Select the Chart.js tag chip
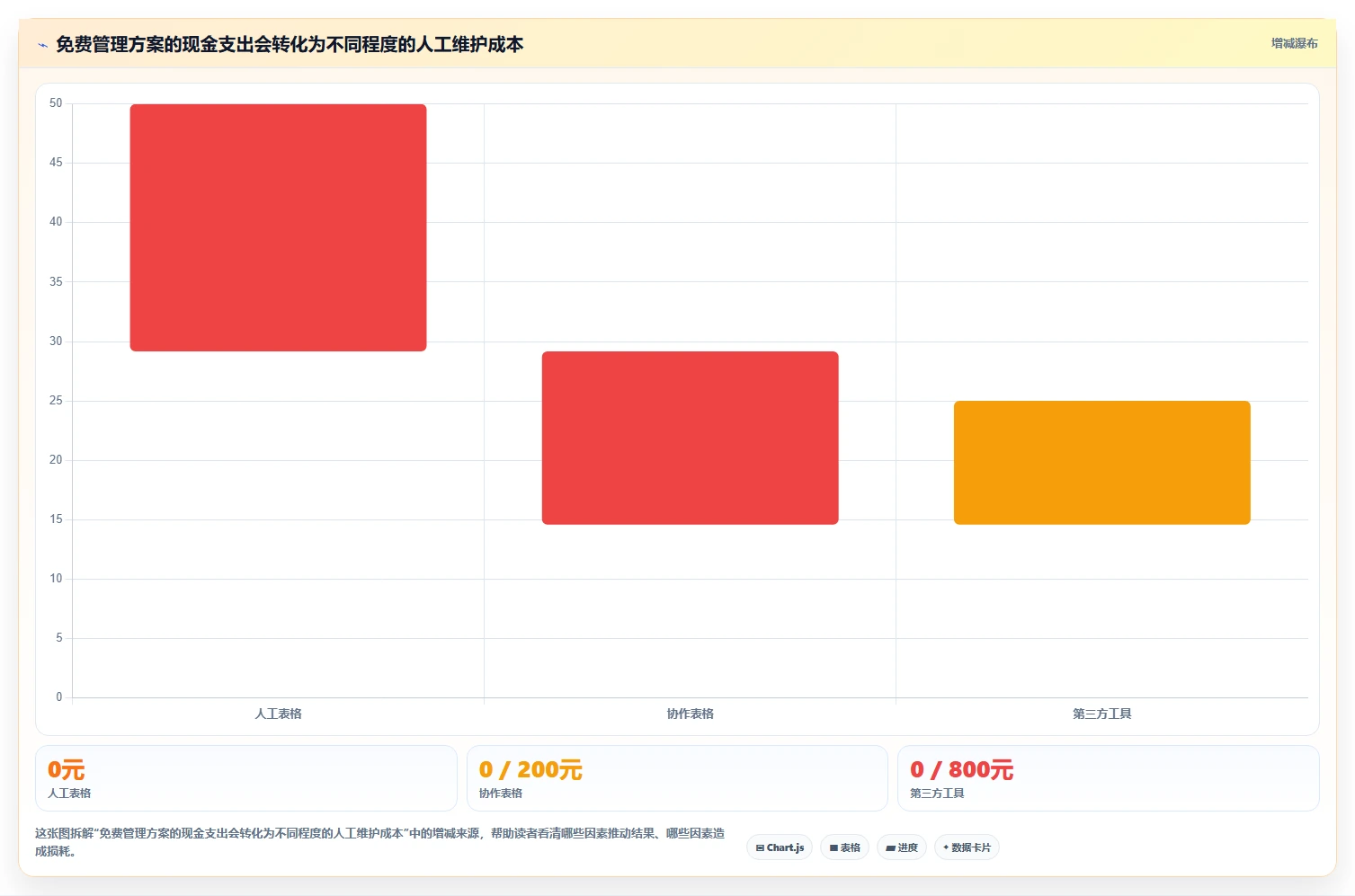The image size is (1355, 896). tap(780, 847)
